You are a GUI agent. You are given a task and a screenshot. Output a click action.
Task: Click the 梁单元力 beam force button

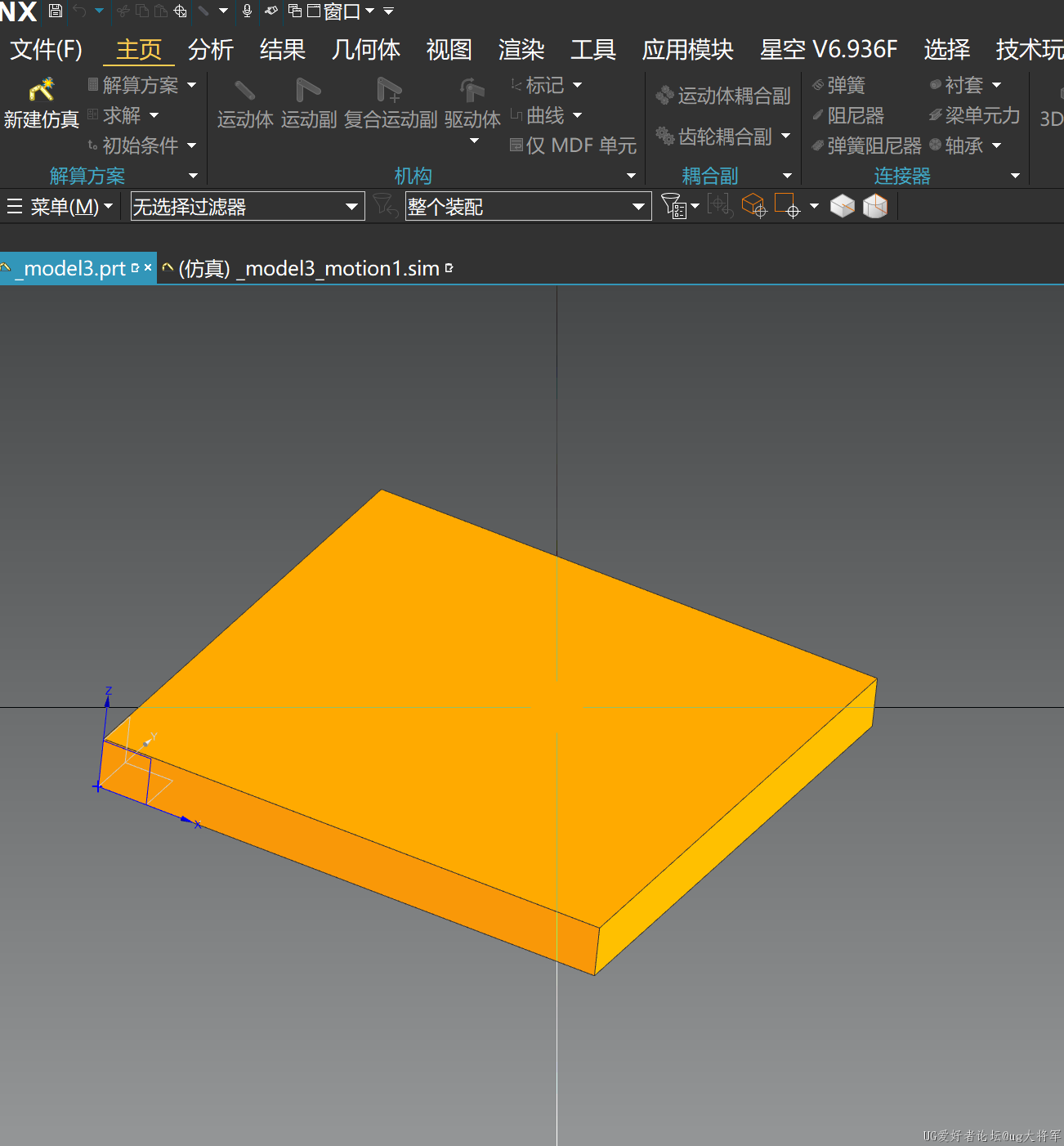pos(974,115)
